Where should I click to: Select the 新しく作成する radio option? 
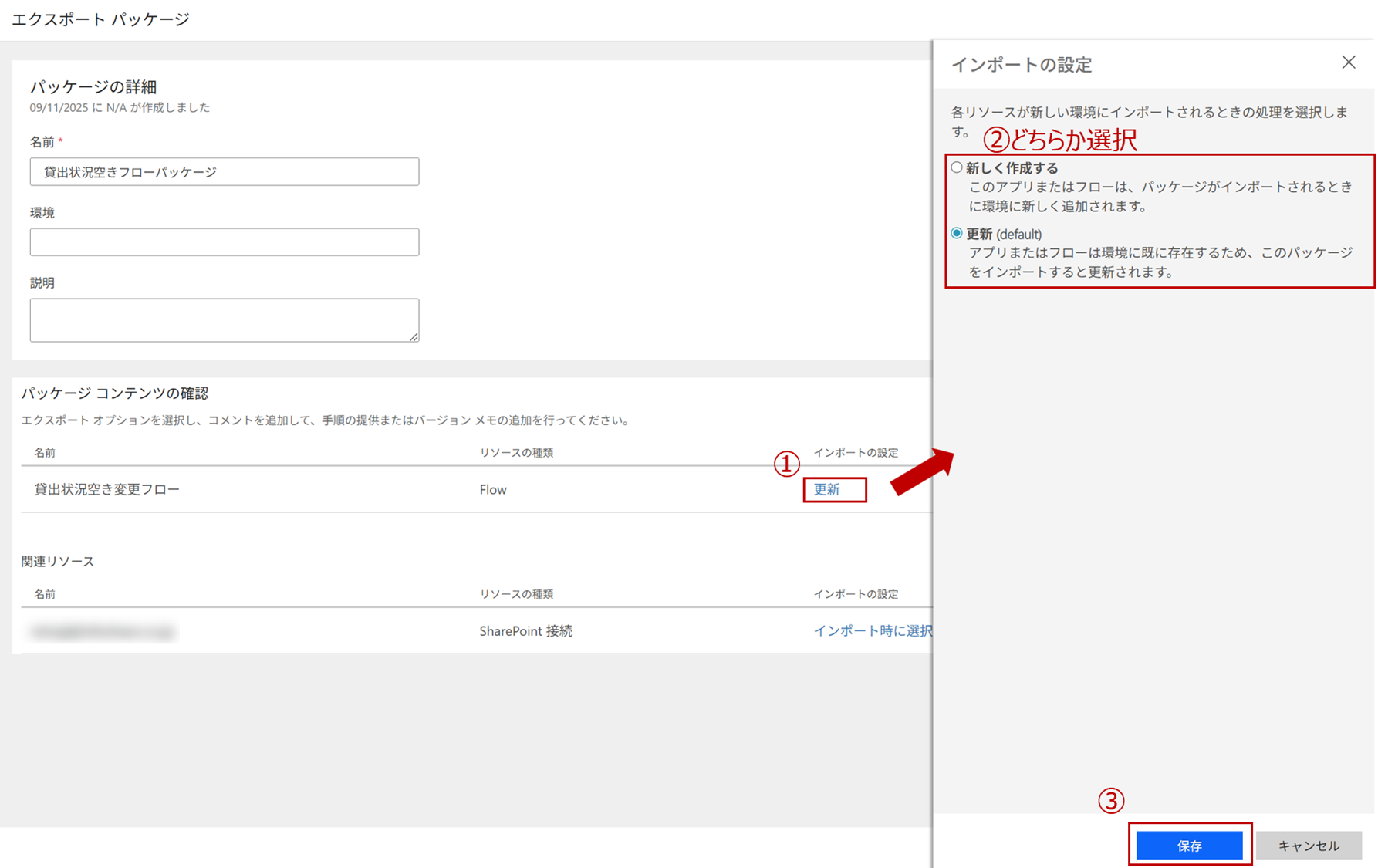pos(957,167)
